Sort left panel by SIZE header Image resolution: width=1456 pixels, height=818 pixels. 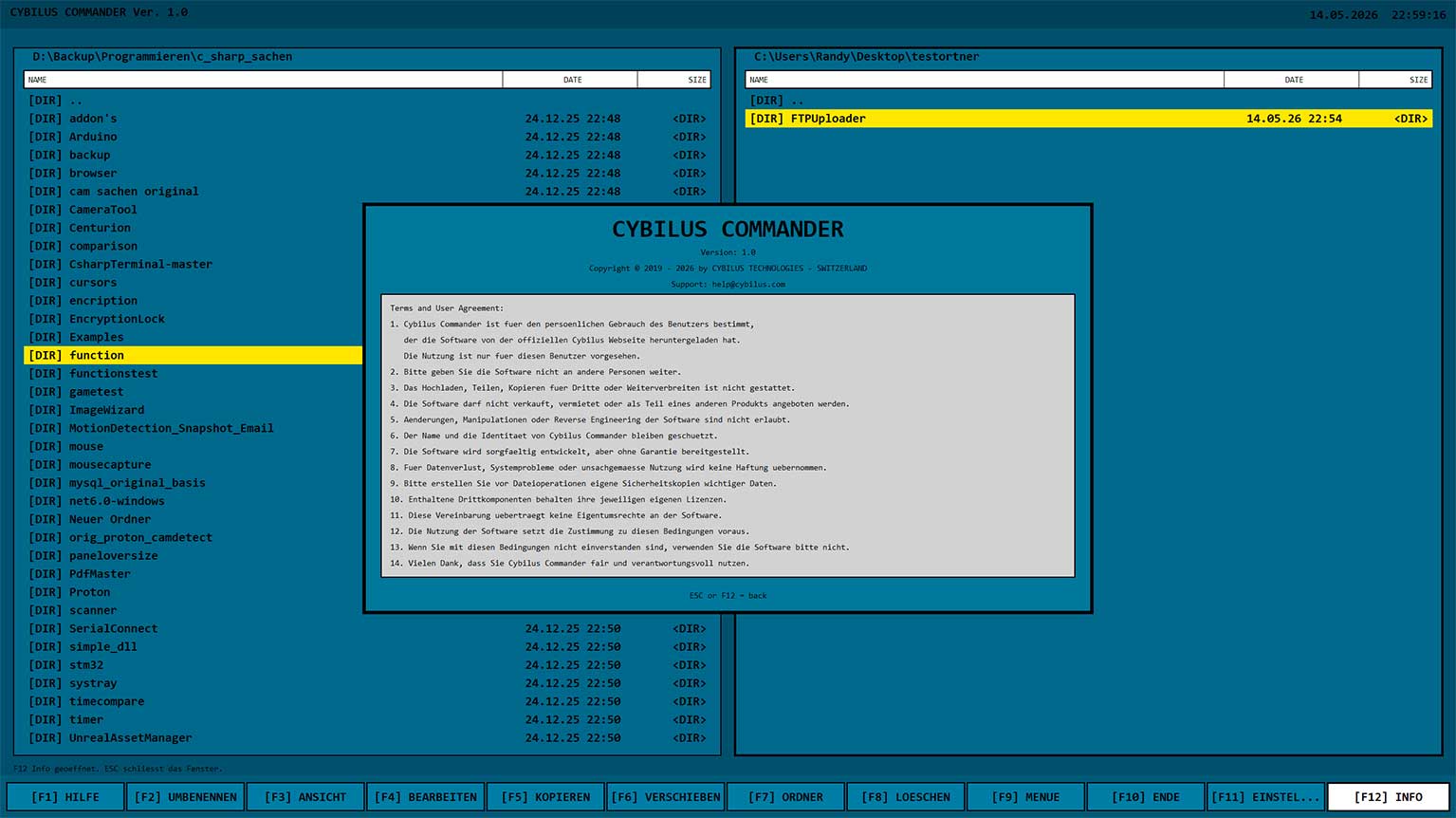[x=674, y=80]
